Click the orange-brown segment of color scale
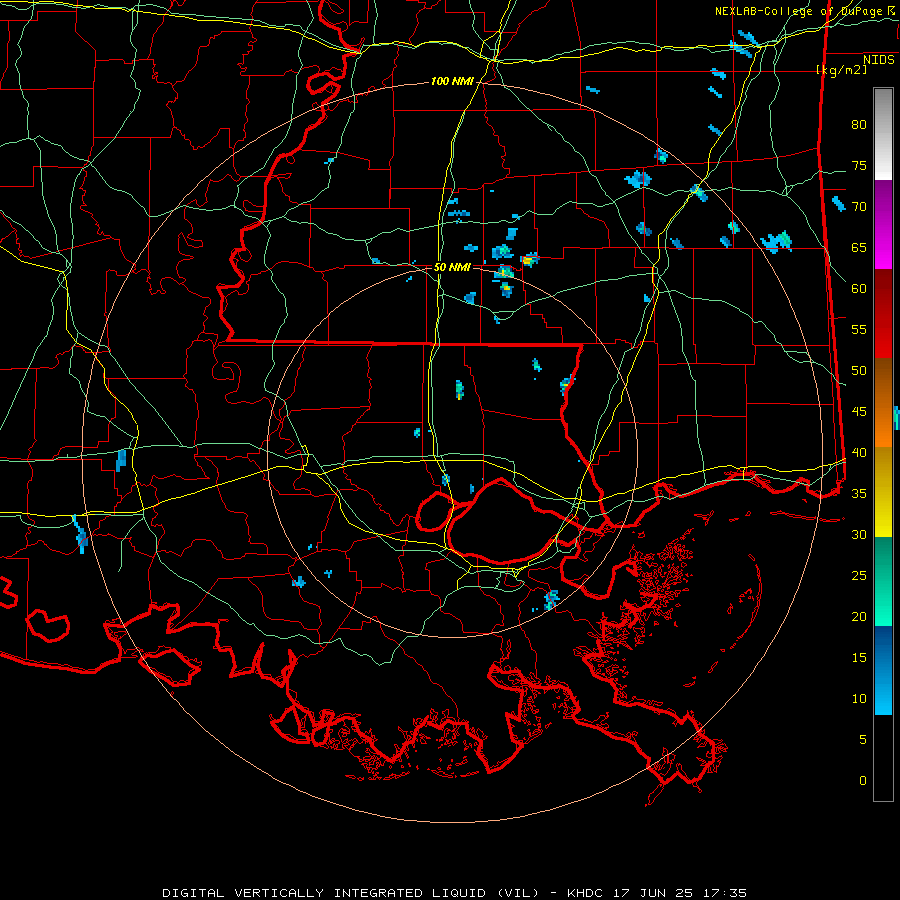The height and width of the screenshot is (900, 900). point(883,402)
